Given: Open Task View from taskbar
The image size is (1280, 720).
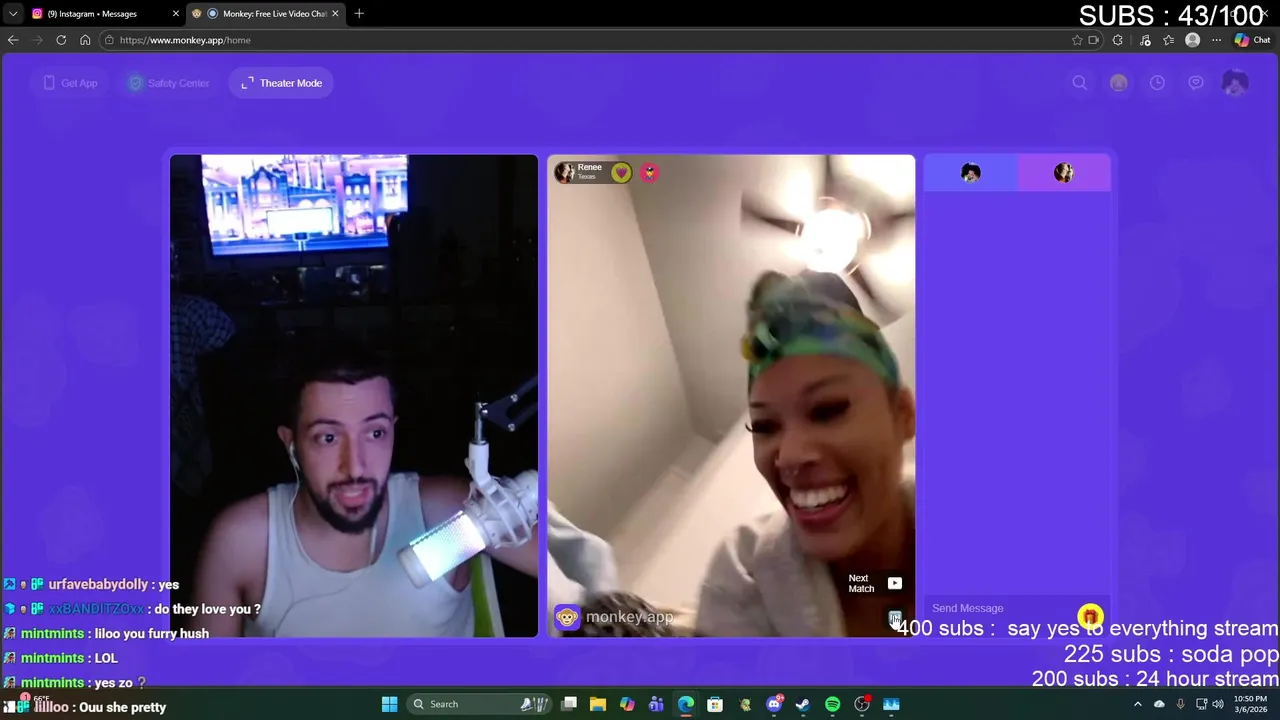Looking at the screenshot, I should [x=569, y=704].
